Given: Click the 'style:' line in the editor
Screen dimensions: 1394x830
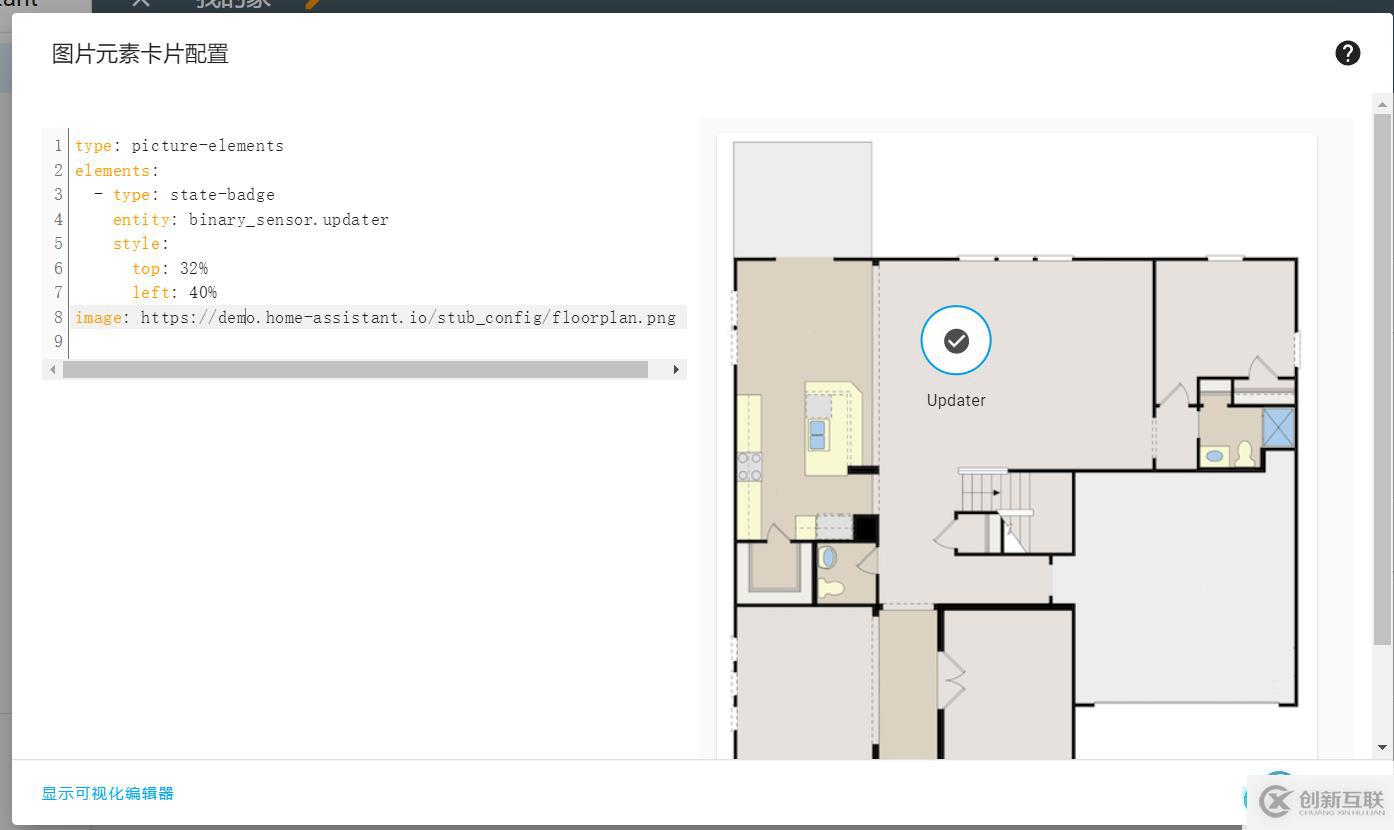Looking at the screenshot, I should click(x=140, y=244).
